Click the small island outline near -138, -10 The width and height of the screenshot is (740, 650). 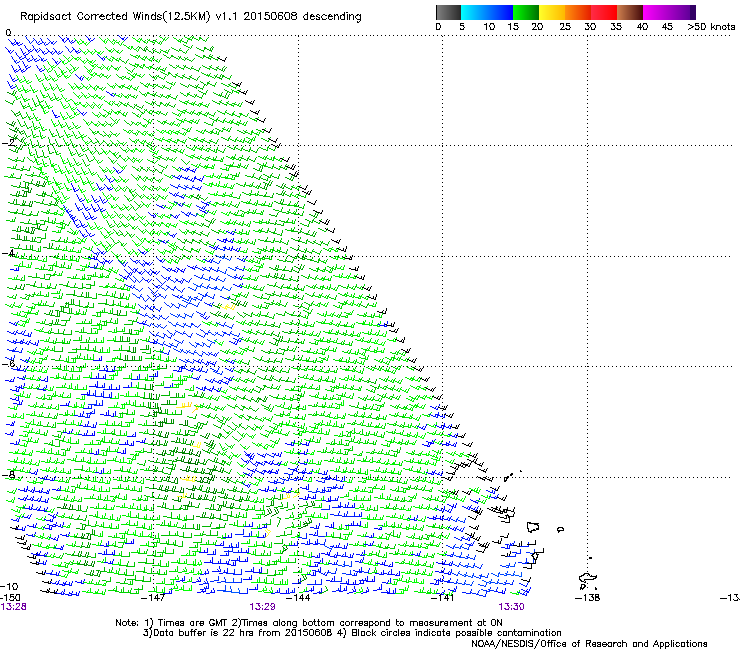coord(588,579)
